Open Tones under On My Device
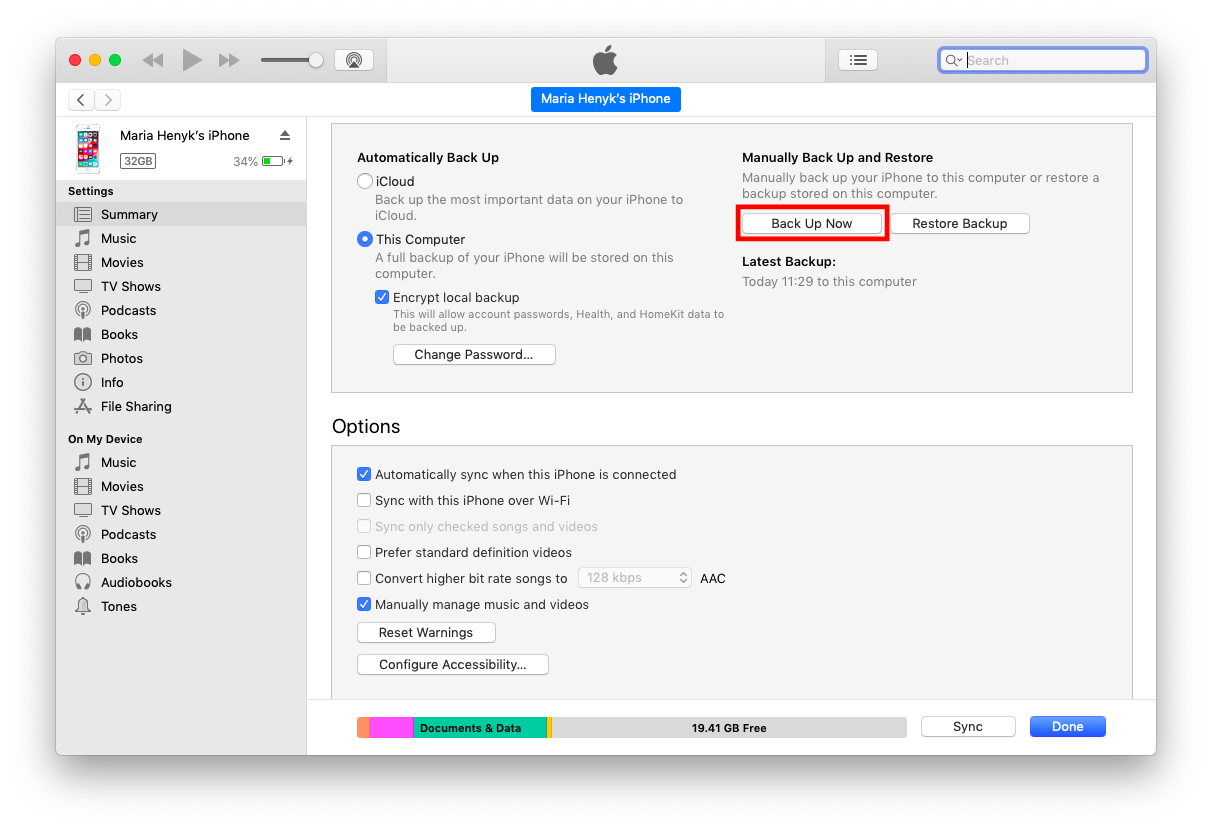Viewport: 1212px width, 829px height. pos(181,606)
